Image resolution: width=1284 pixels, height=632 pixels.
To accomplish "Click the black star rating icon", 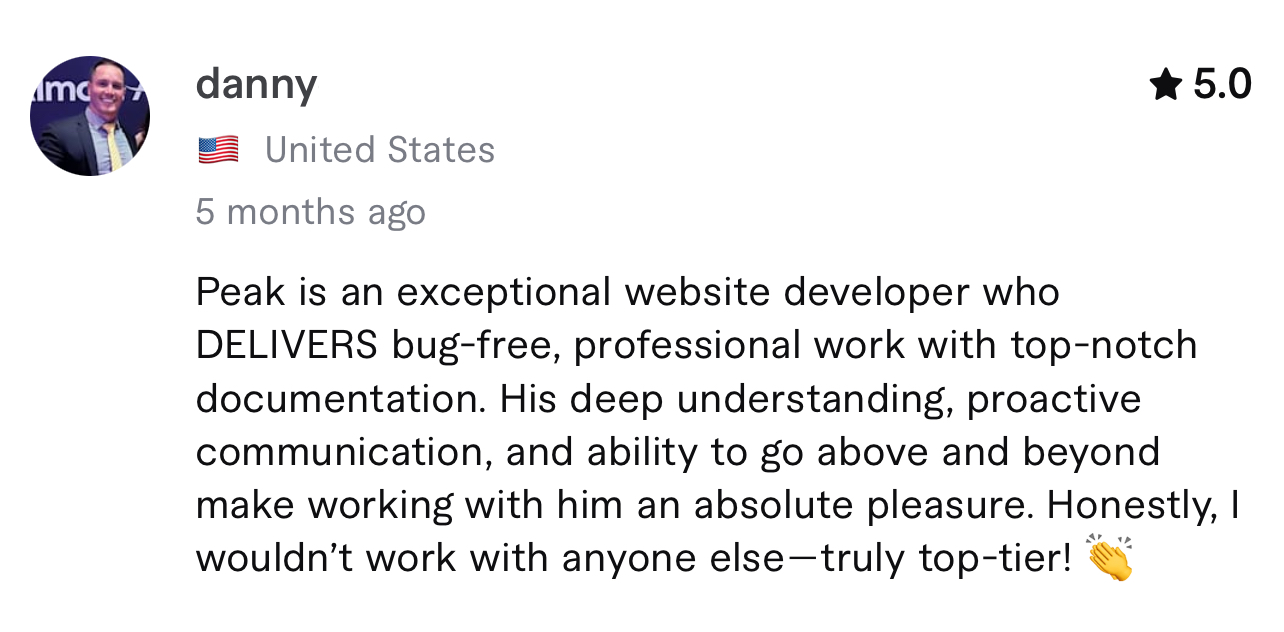I will click(x=1166, y=84).
